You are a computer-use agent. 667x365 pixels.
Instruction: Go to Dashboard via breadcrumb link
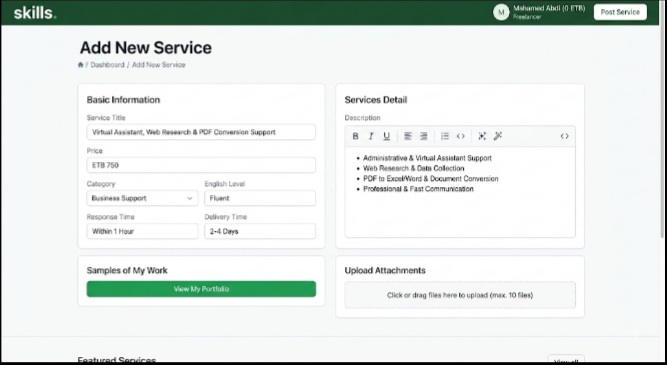pos(107,65)
